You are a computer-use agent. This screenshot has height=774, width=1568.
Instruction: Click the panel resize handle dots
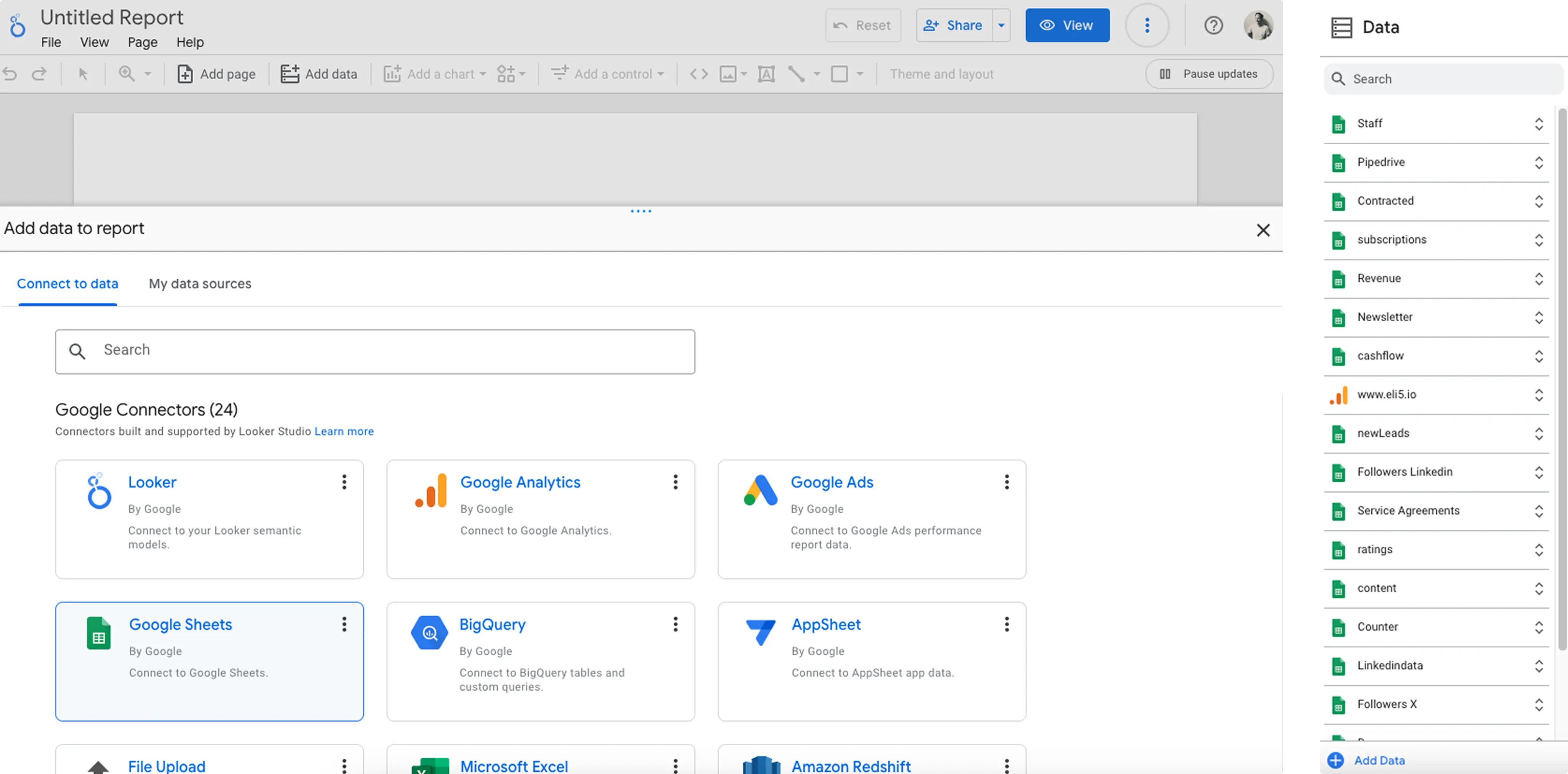641,211
